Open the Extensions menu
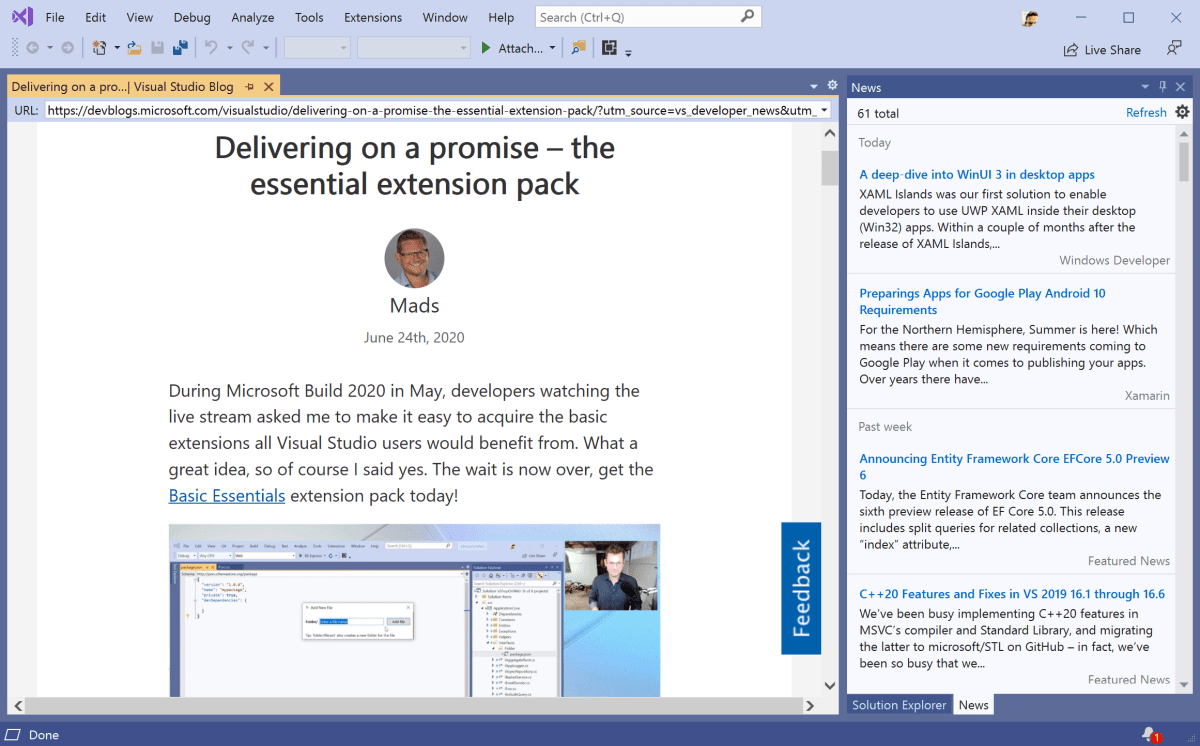 tap(373, 18)
